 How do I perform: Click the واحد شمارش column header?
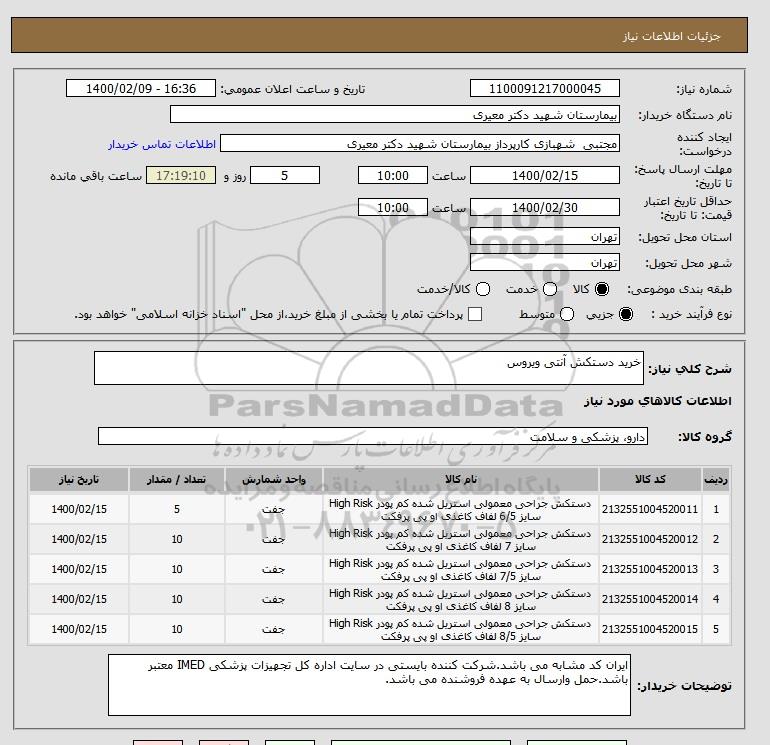point(274,479)
